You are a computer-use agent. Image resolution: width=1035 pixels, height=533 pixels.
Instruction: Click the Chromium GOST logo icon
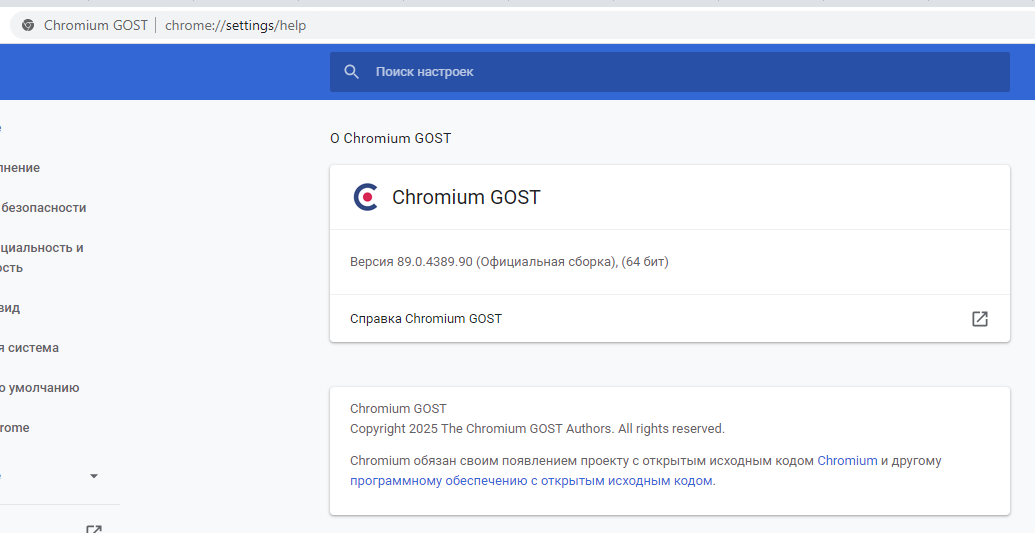click(366, 197)
